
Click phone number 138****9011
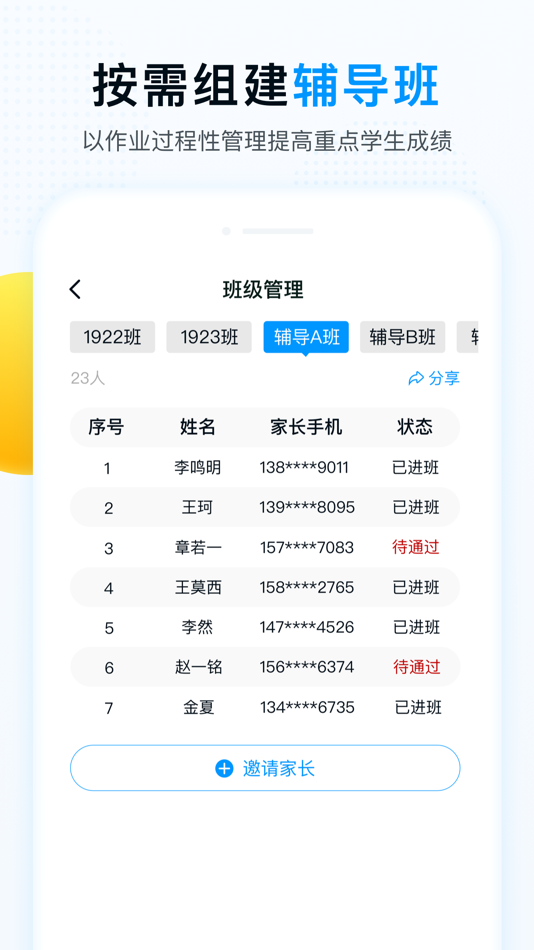(x=304, y=468)
